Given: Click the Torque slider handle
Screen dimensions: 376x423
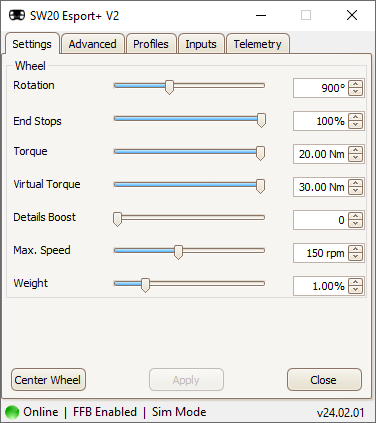Looking at the screenshot, I should (260, 153).
